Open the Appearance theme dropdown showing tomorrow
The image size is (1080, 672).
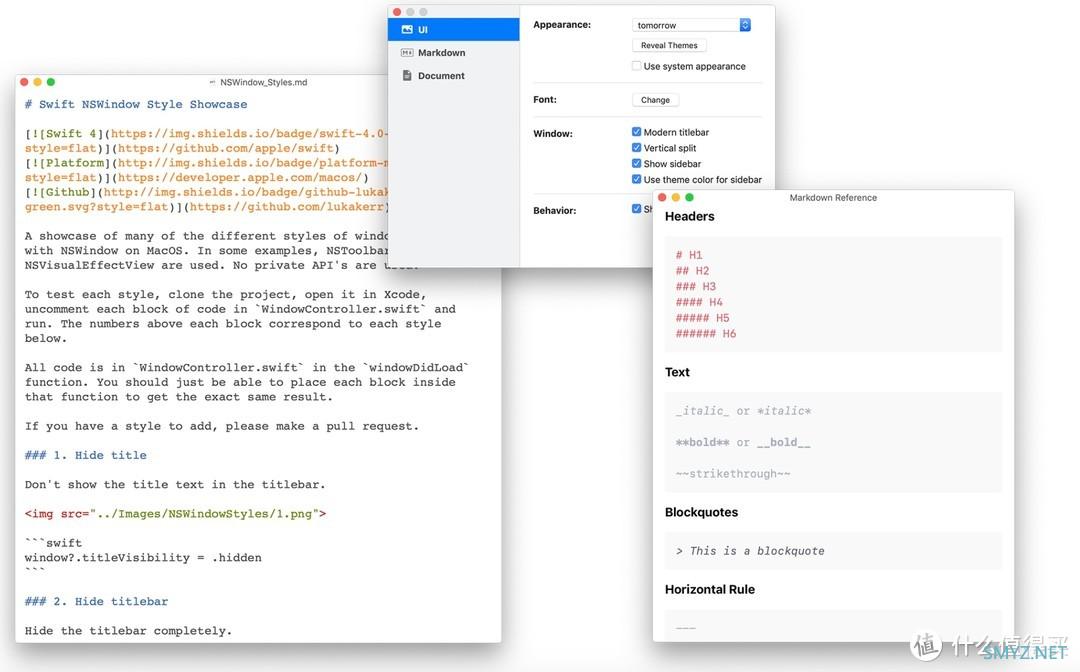pyautogui.click(x=691, y=25)
